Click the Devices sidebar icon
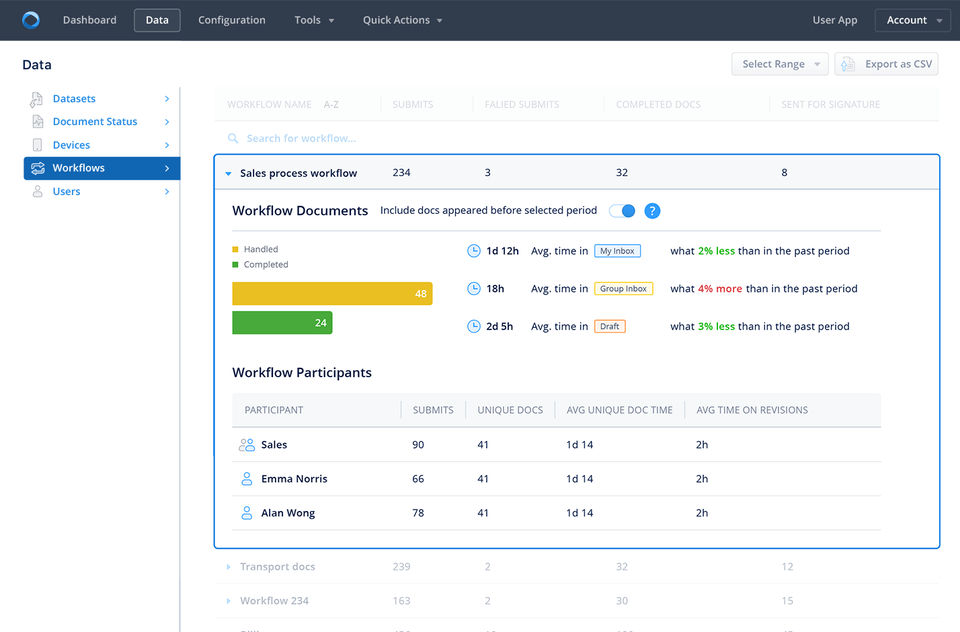This screenshot has width=960, height=632. pyautogui.click(x=37, y=145)
